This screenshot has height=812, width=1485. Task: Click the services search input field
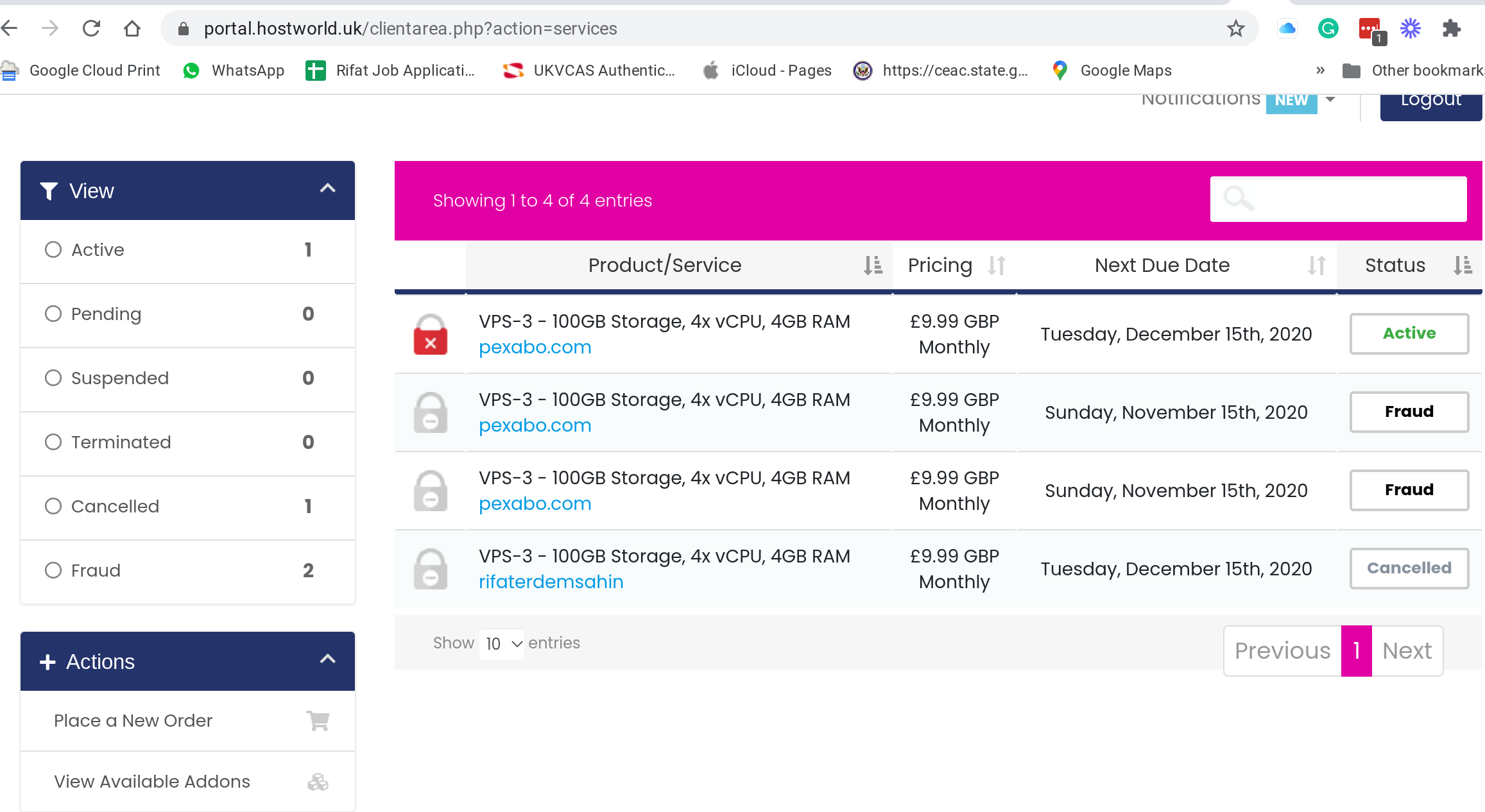point(1338,199)
